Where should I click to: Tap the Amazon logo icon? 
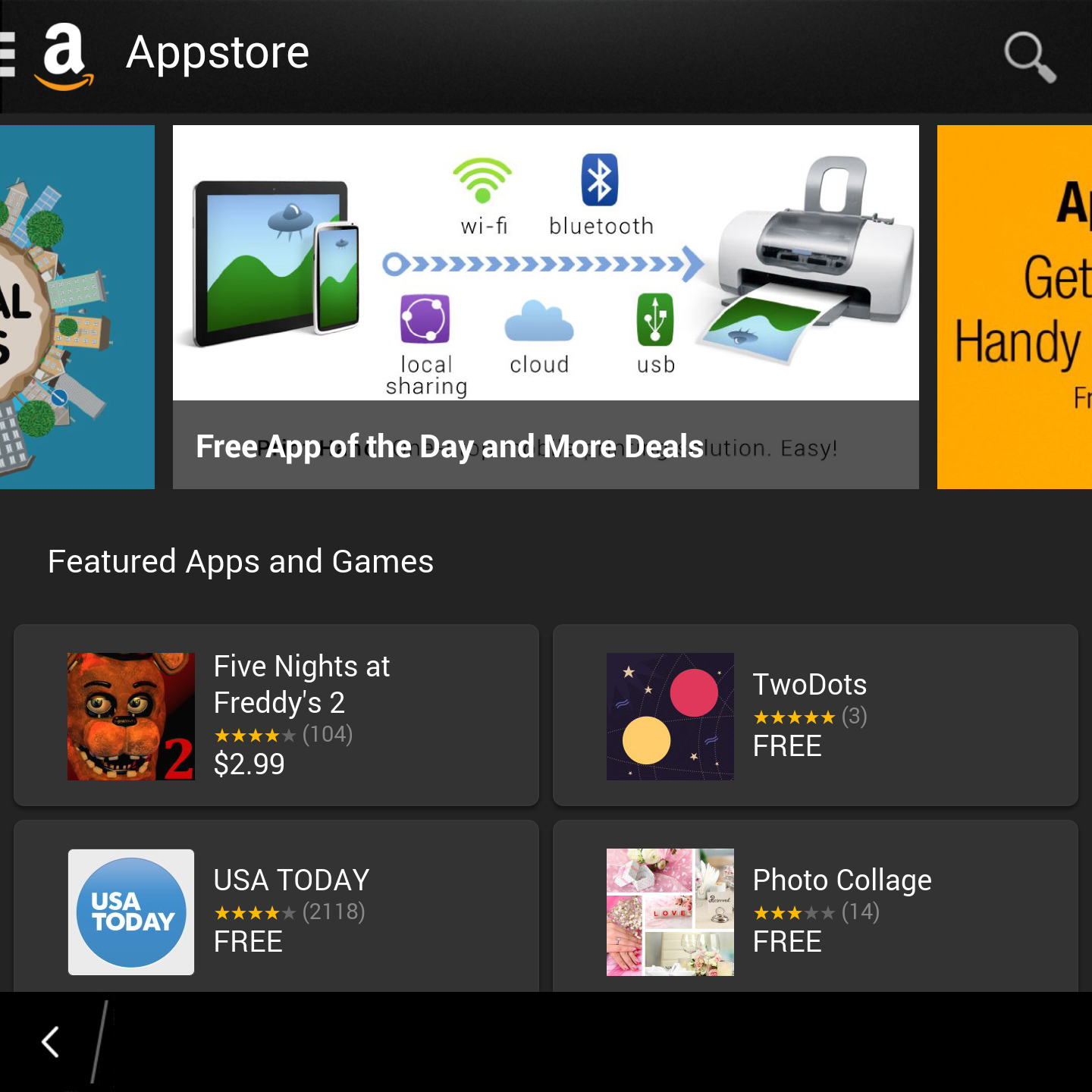(64, 57)
